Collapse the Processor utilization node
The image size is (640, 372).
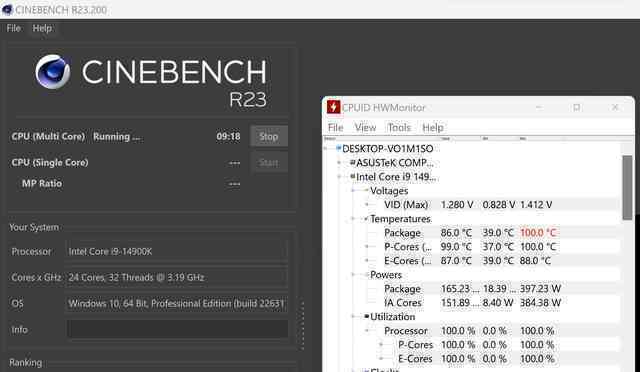tap(367, 330)
